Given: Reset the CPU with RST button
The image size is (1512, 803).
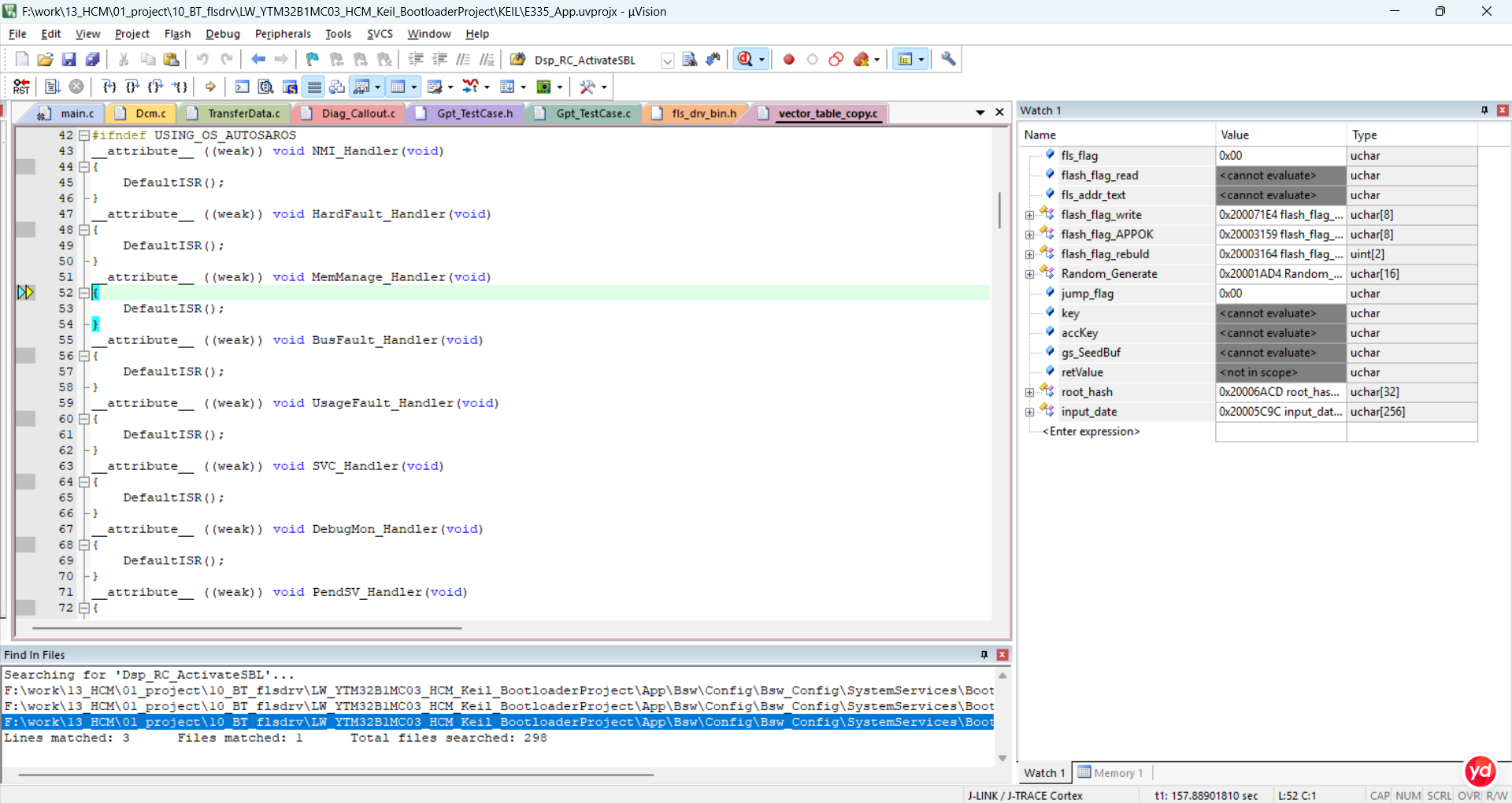Looking at the screenshot, I should [21, 87].
